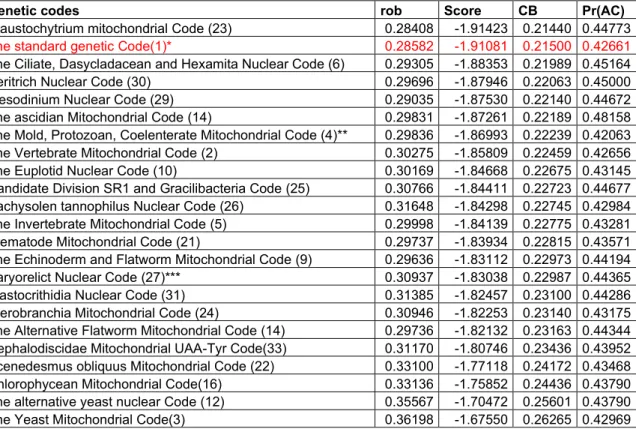Select Scenedesmus obliquus Mitochondrial Code (22) name

click(137, 366)
